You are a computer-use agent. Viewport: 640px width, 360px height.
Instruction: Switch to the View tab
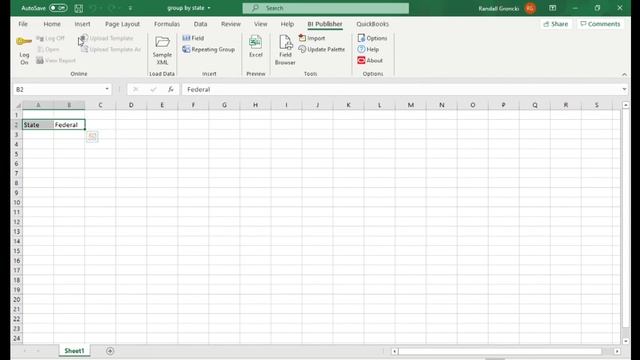tap(260, 24)
